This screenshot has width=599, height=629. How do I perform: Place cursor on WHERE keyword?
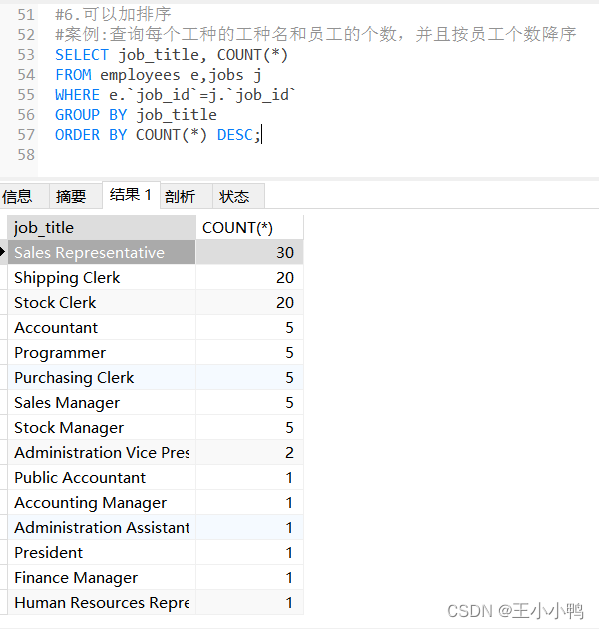[77, 95]
